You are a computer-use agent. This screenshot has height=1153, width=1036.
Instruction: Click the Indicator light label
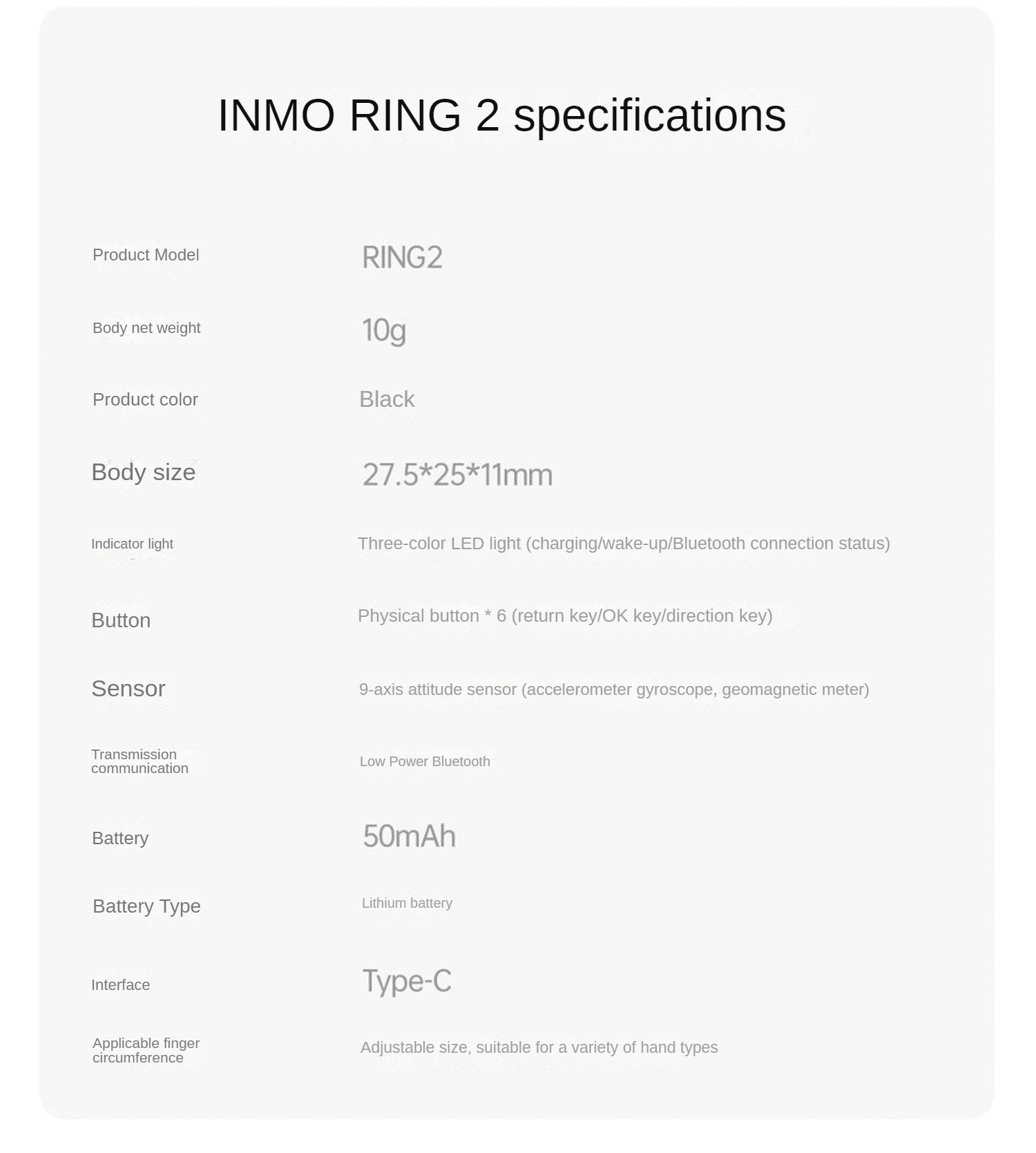132,544
